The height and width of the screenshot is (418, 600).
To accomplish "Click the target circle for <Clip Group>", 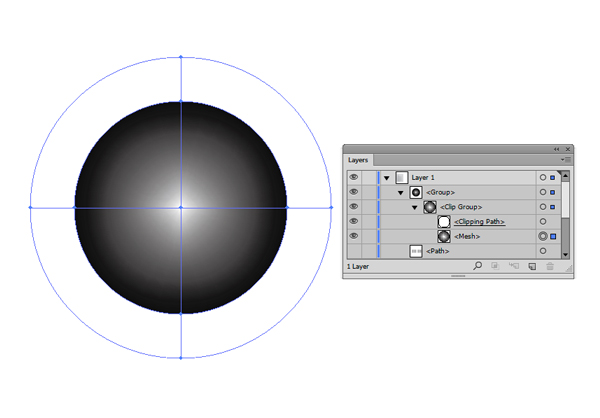I will [543, 207].
